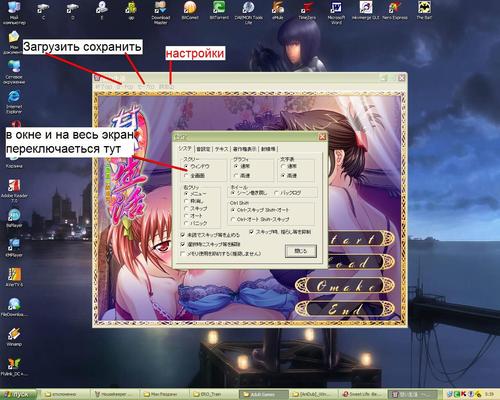Image resolution: width=500 pixels, height=400 pixels.
Task: Open the システム tab
Action: 185,148
